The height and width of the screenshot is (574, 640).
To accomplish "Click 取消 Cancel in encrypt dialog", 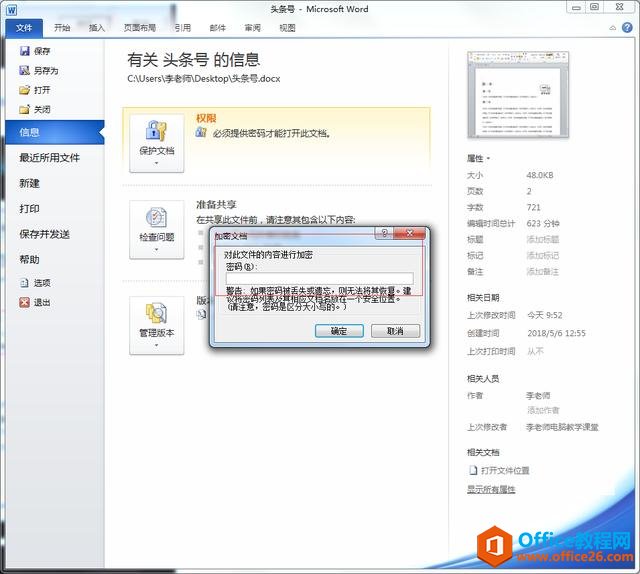I will pos(395,331).
